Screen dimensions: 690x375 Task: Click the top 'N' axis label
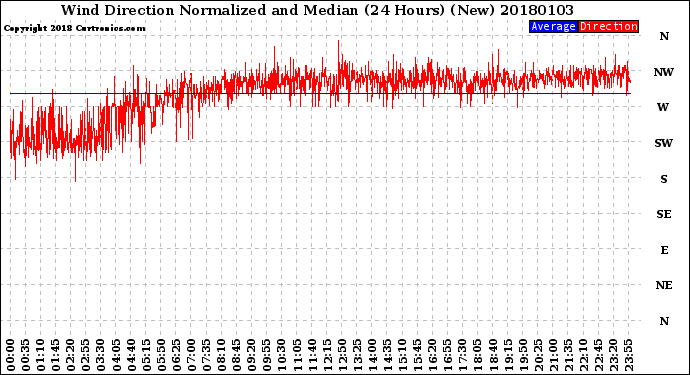(x=664, y=37)
